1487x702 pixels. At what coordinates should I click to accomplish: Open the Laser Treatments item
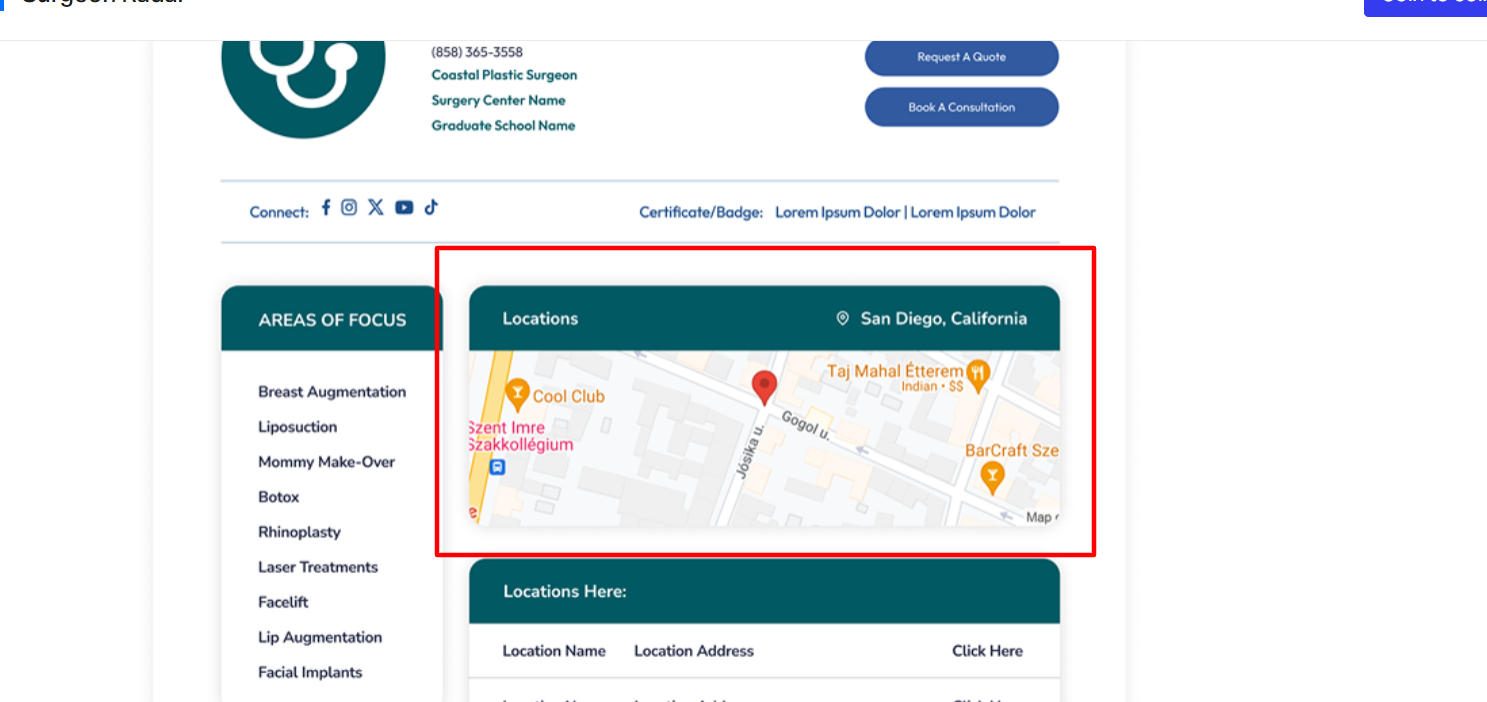pos(318,567)
